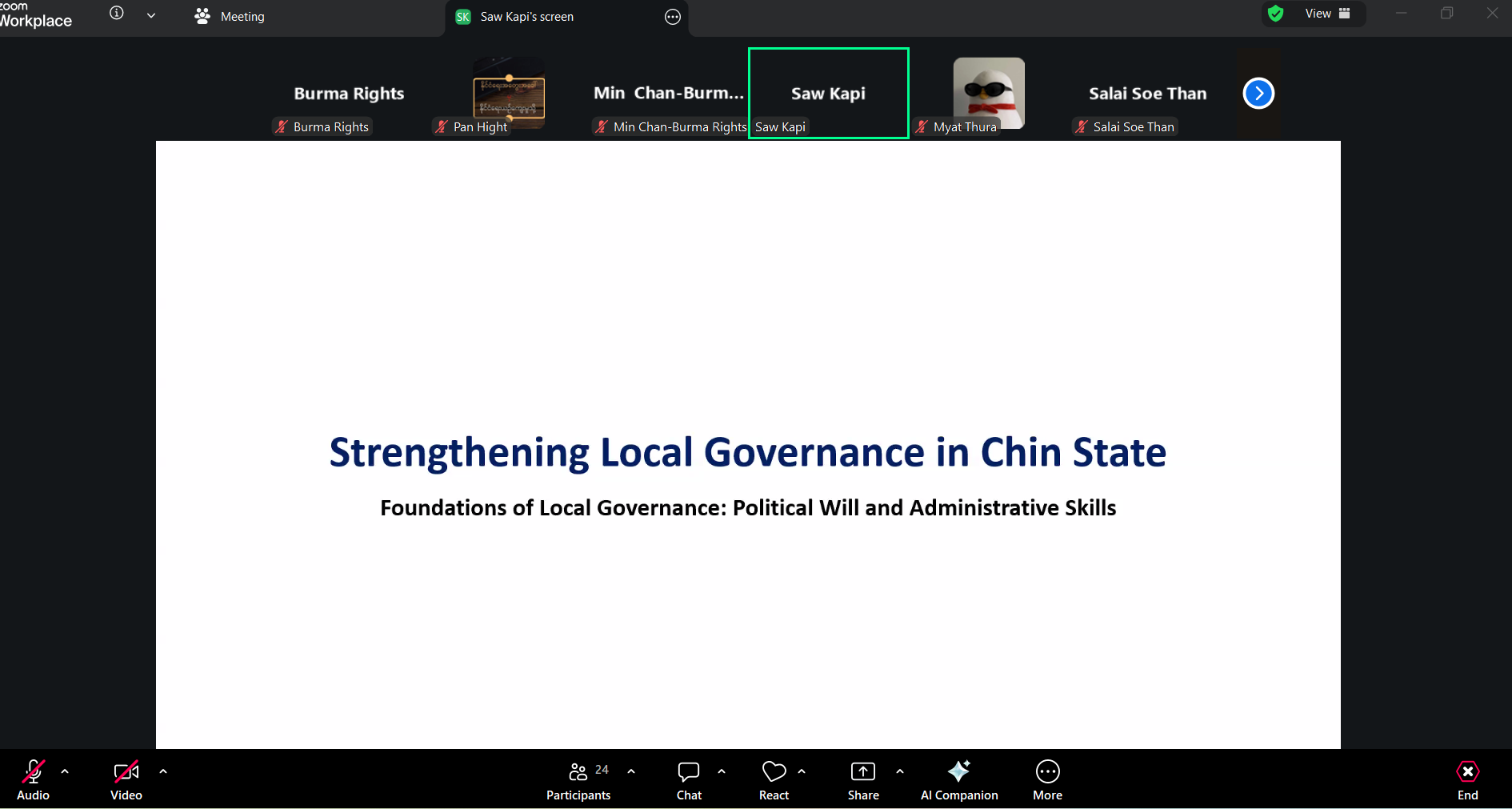Viewport: 1512px width, 809px height.
Task: Select Pan Hight participant thumbnail
Action: (509, 94)
